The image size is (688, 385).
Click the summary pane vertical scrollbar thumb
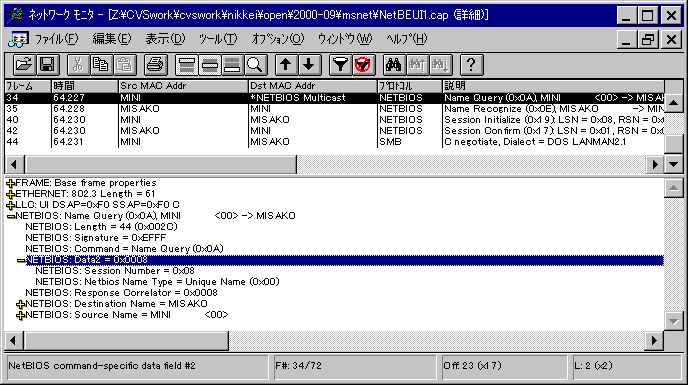(x=674, y=144)
